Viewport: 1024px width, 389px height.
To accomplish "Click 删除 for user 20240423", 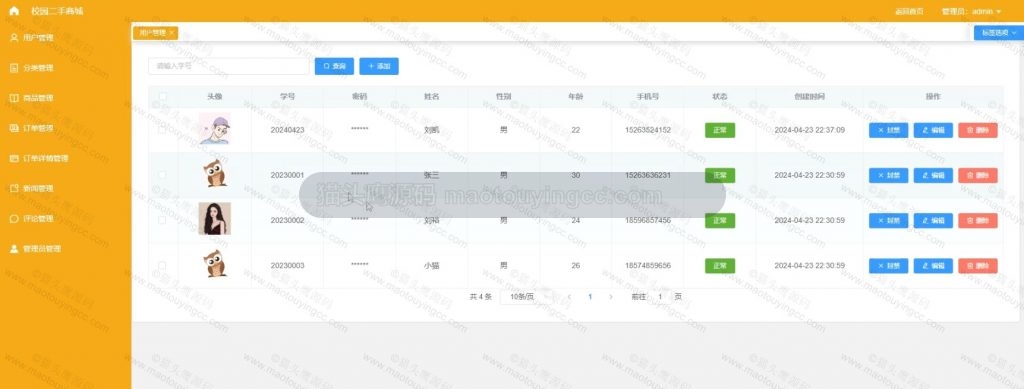I will click(978, 130).
